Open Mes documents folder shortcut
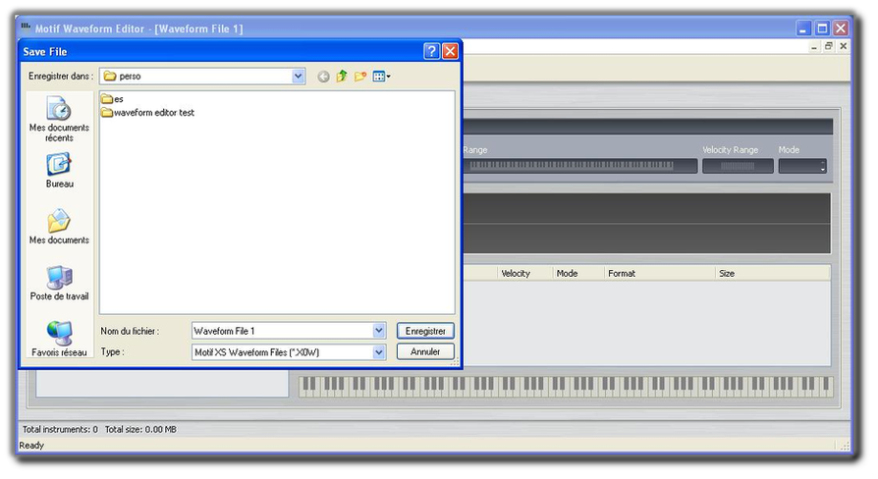The image size is (878, 479). [x=59, y=226]
